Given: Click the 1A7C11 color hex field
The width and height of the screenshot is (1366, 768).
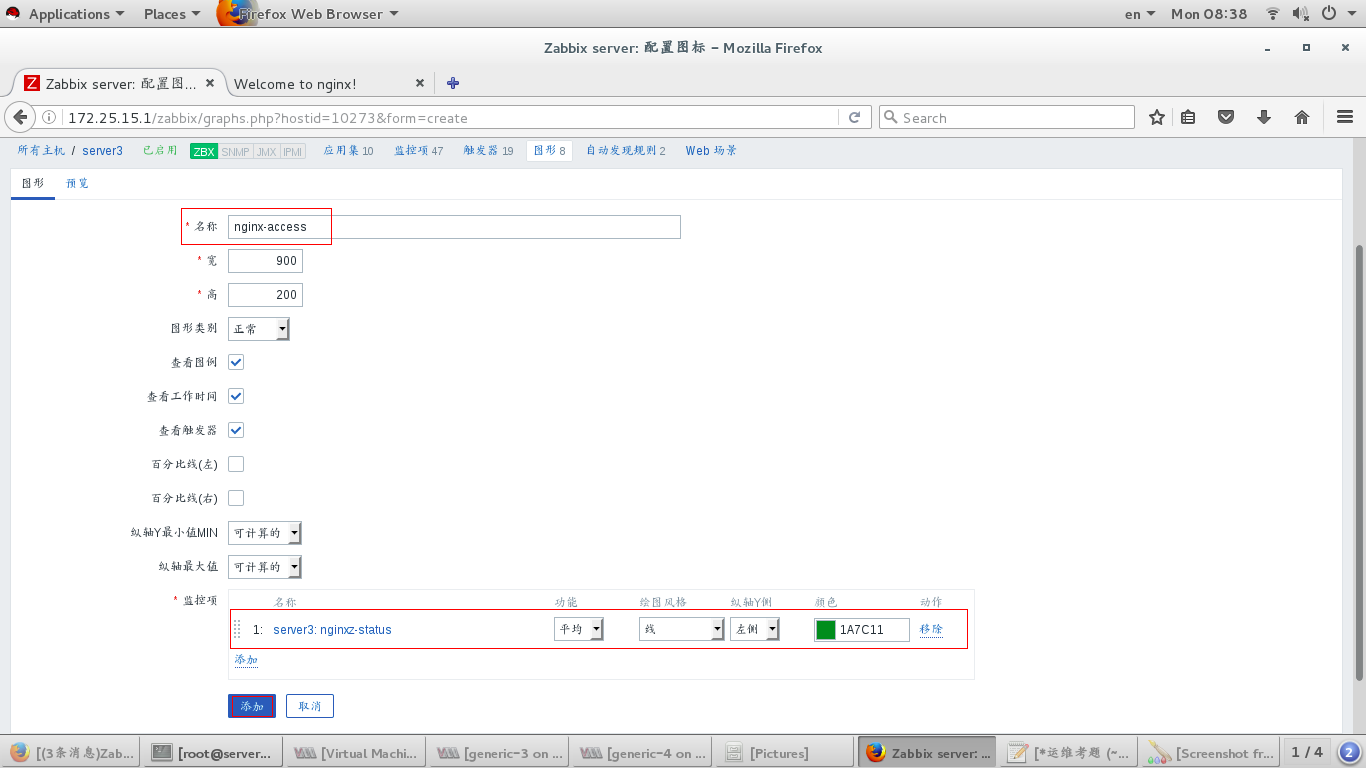Looking at the screenshot, I should pos(873,630).
